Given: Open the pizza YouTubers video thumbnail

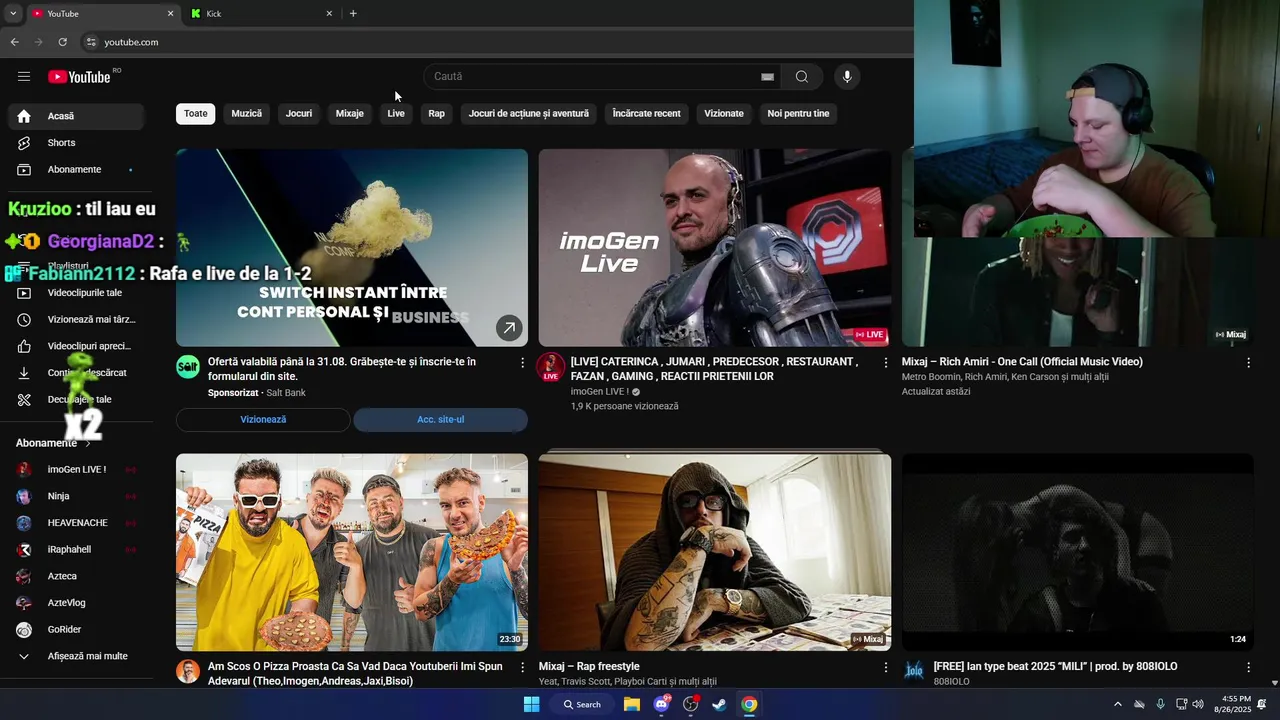Looking at the screenshot, I should pyautogui.click(x=352, y=552).
